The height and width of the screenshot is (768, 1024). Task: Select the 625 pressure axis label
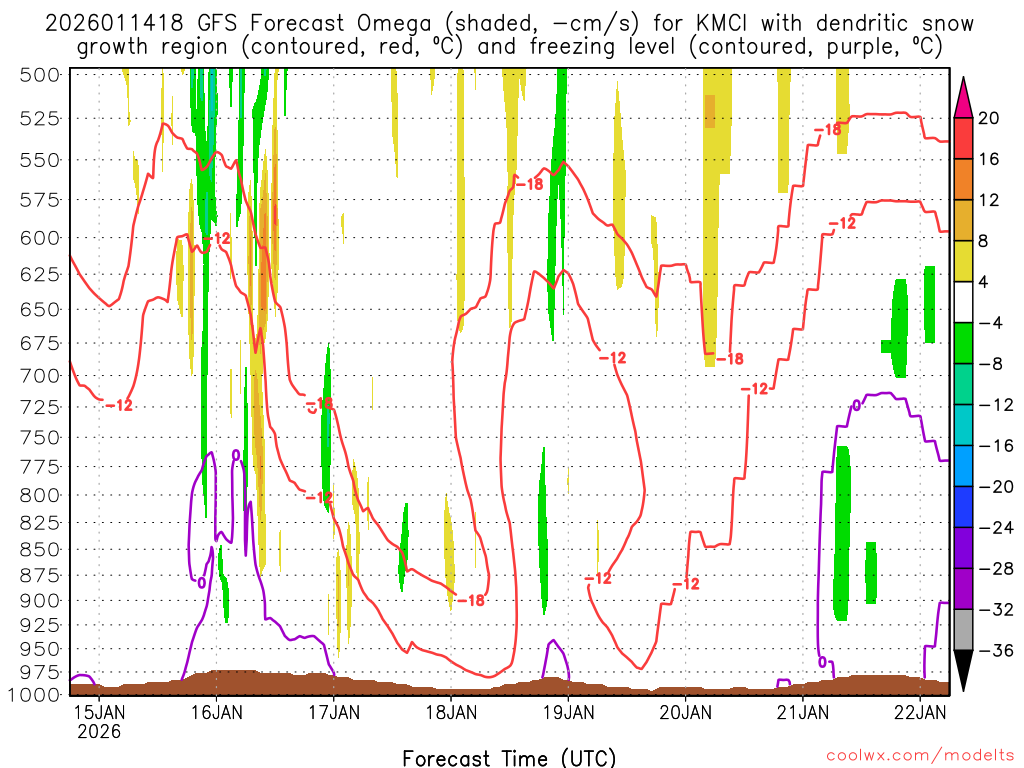(40, 274)
